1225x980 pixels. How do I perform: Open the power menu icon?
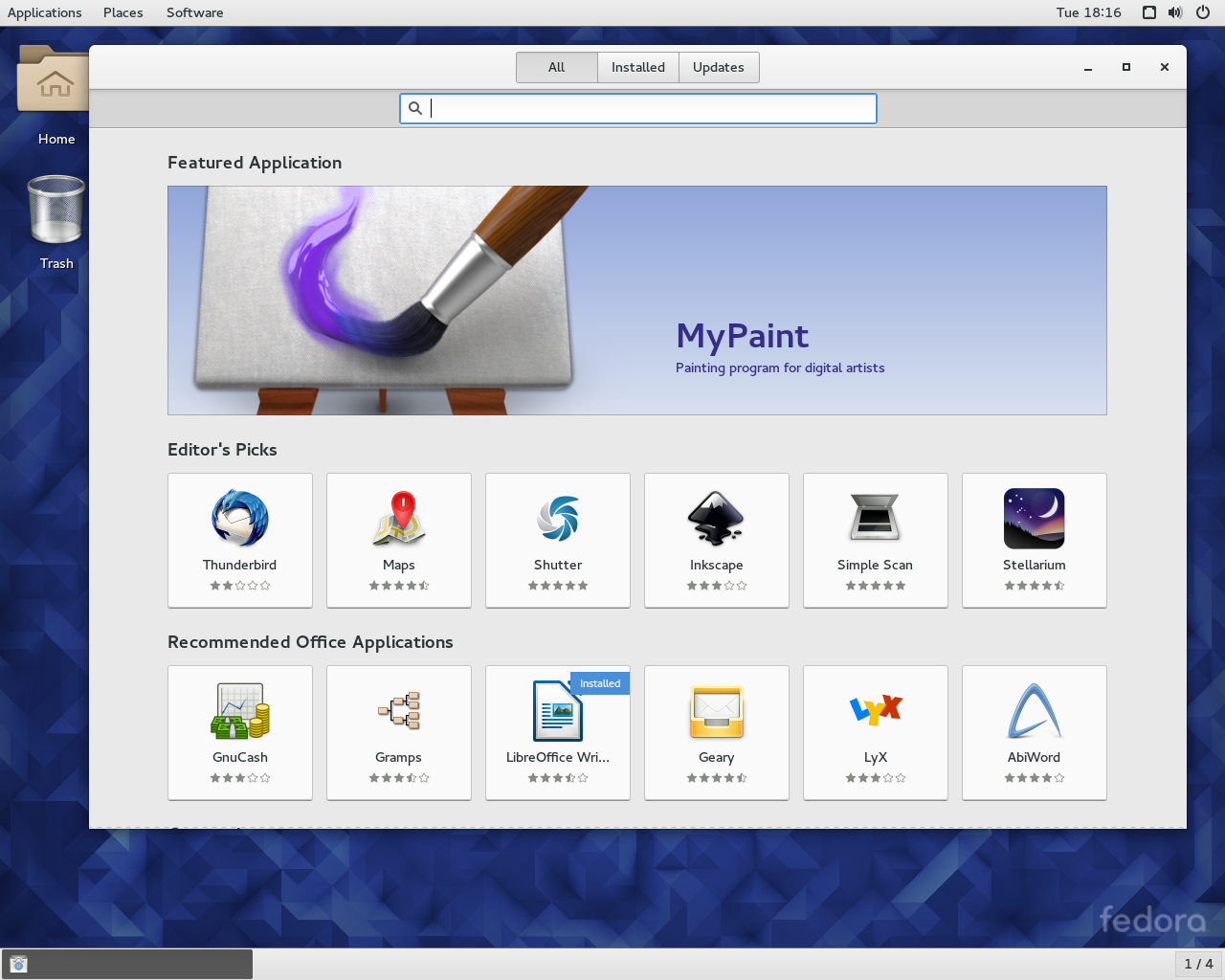[x=1203, y=12]
